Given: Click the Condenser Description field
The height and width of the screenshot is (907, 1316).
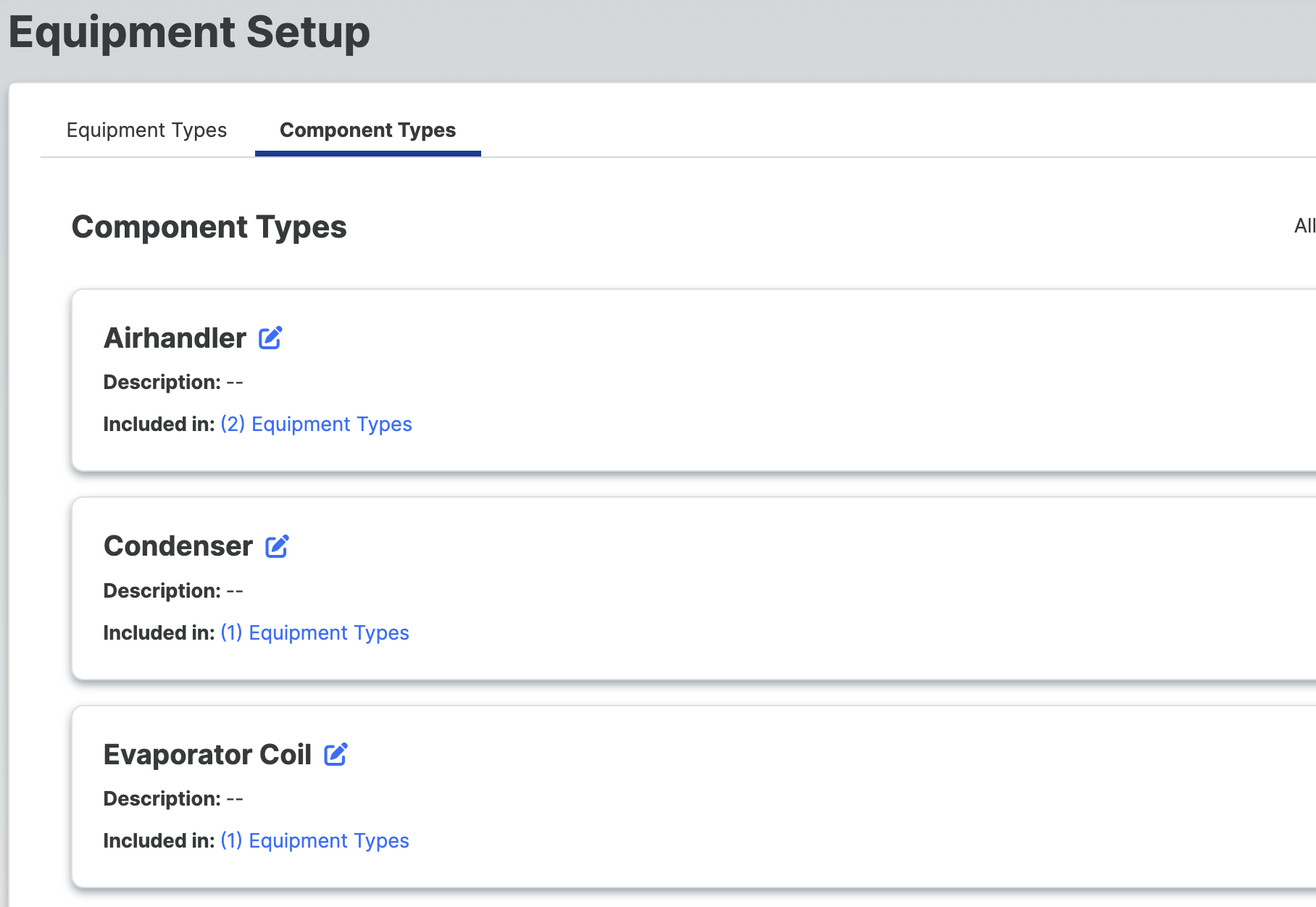Looking at the screenshot, I should click(x=173, y=590).
